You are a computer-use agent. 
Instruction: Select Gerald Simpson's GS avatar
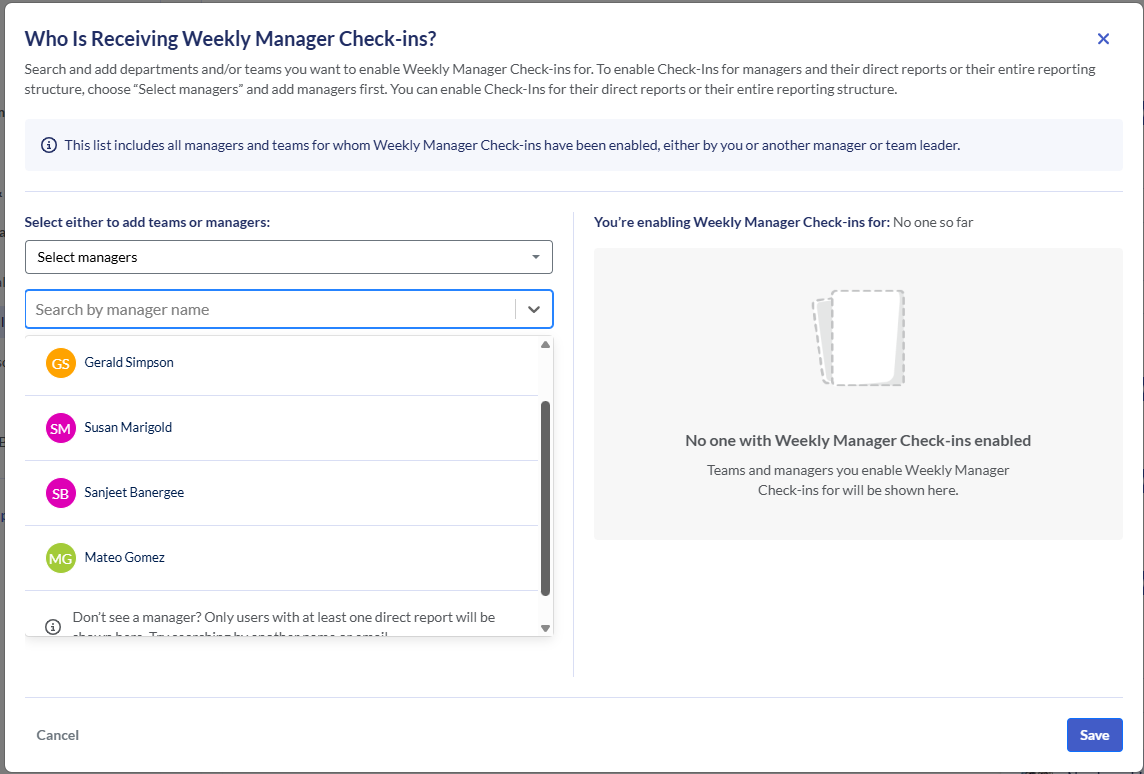[x=61, y=363]
